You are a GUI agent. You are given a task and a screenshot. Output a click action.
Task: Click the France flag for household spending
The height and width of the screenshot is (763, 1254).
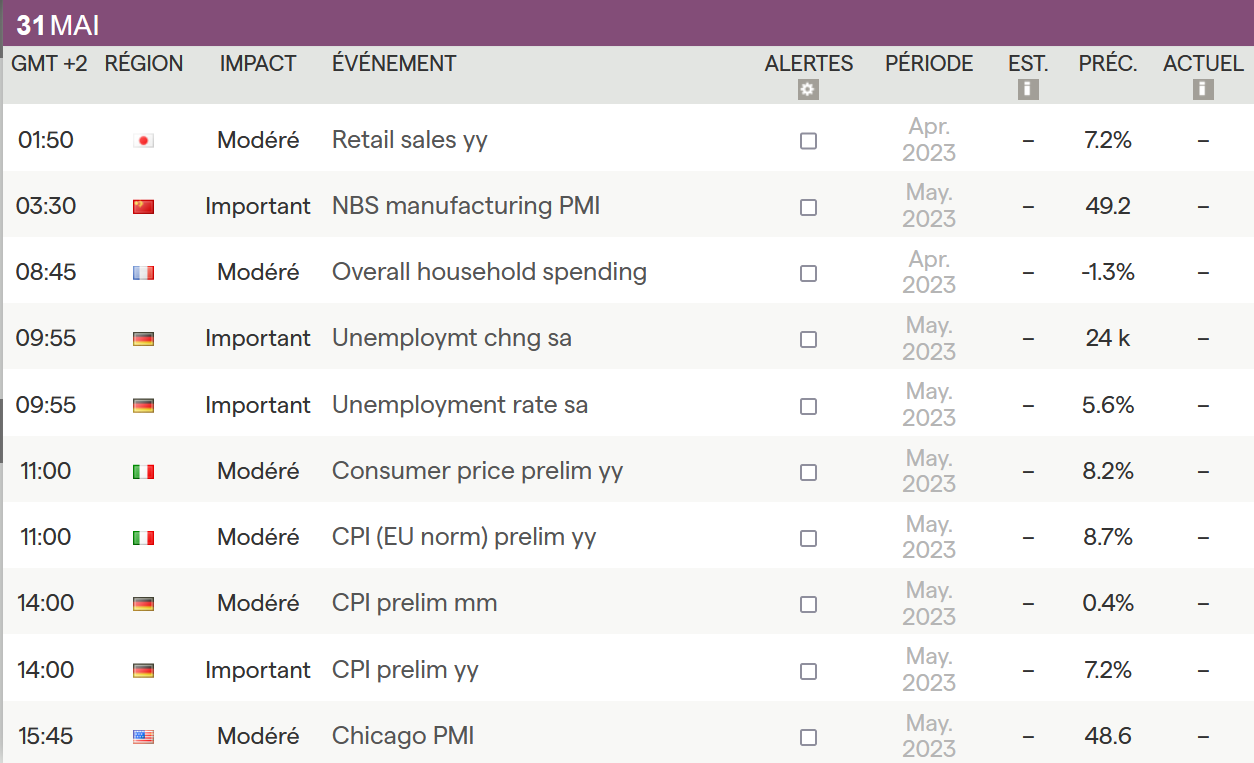point(143,273)
